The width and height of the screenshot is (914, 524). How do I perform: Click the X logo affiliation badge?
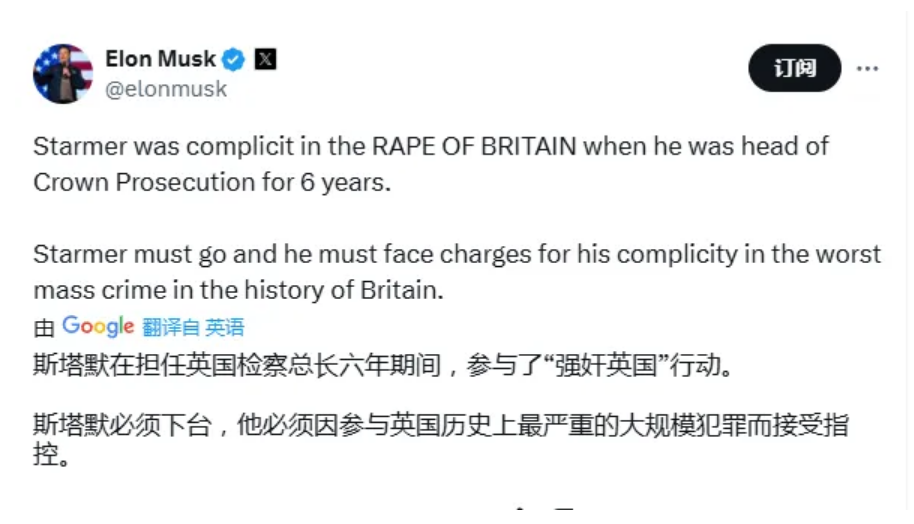tap(265, 60)
